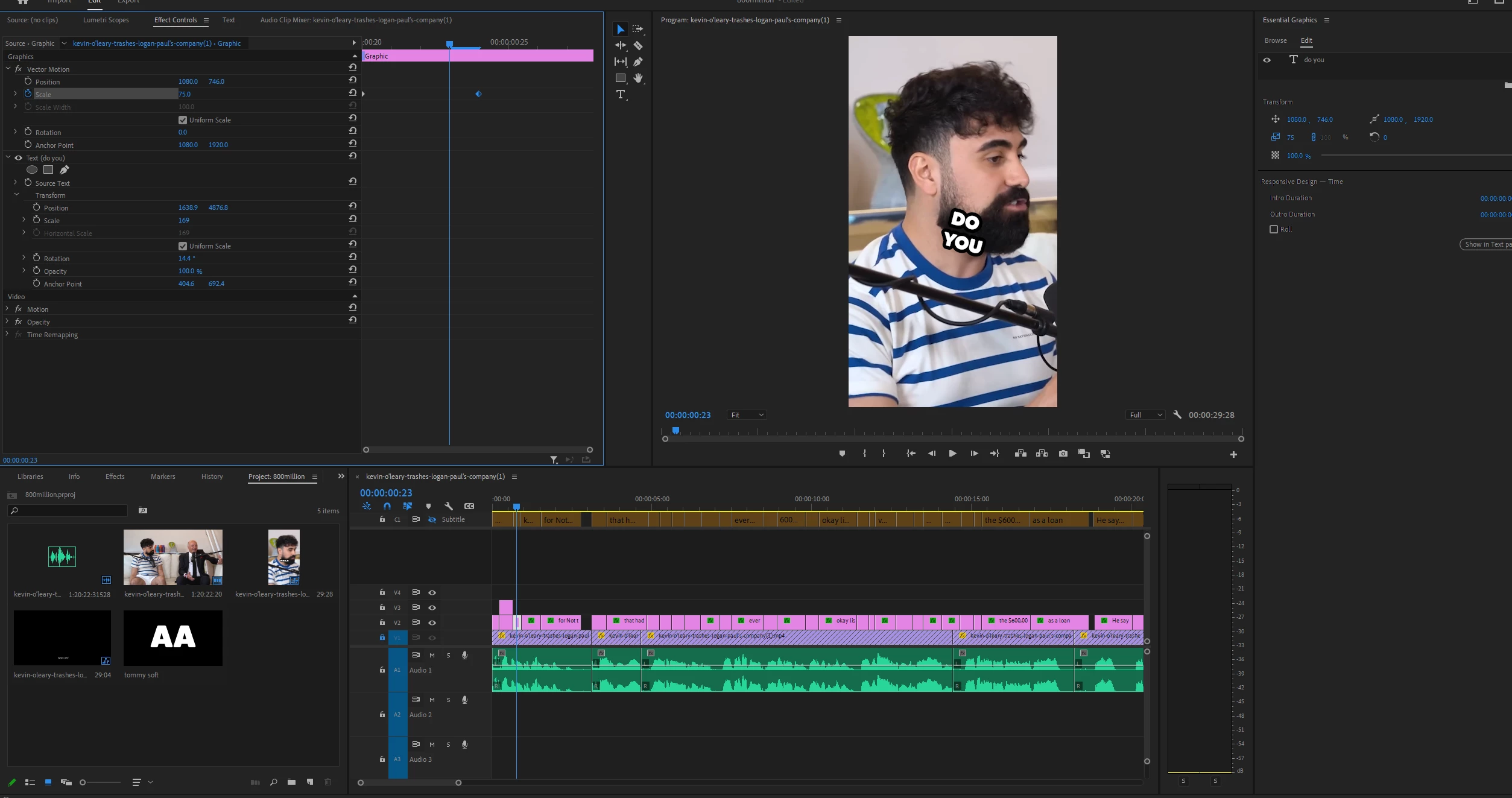Switch to the Lumetri Scopes tab
This screenshot has height=798, width=1512.
point(106,20)
